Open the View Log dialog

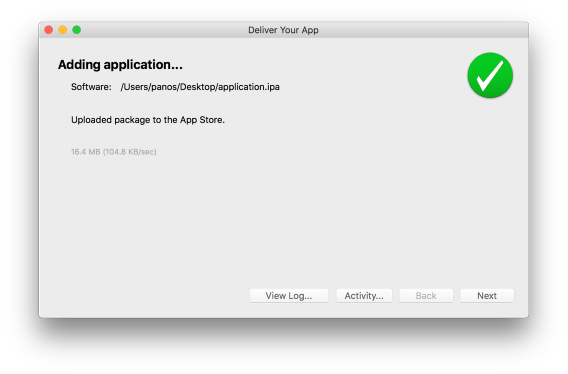click(x=289, y=296)
